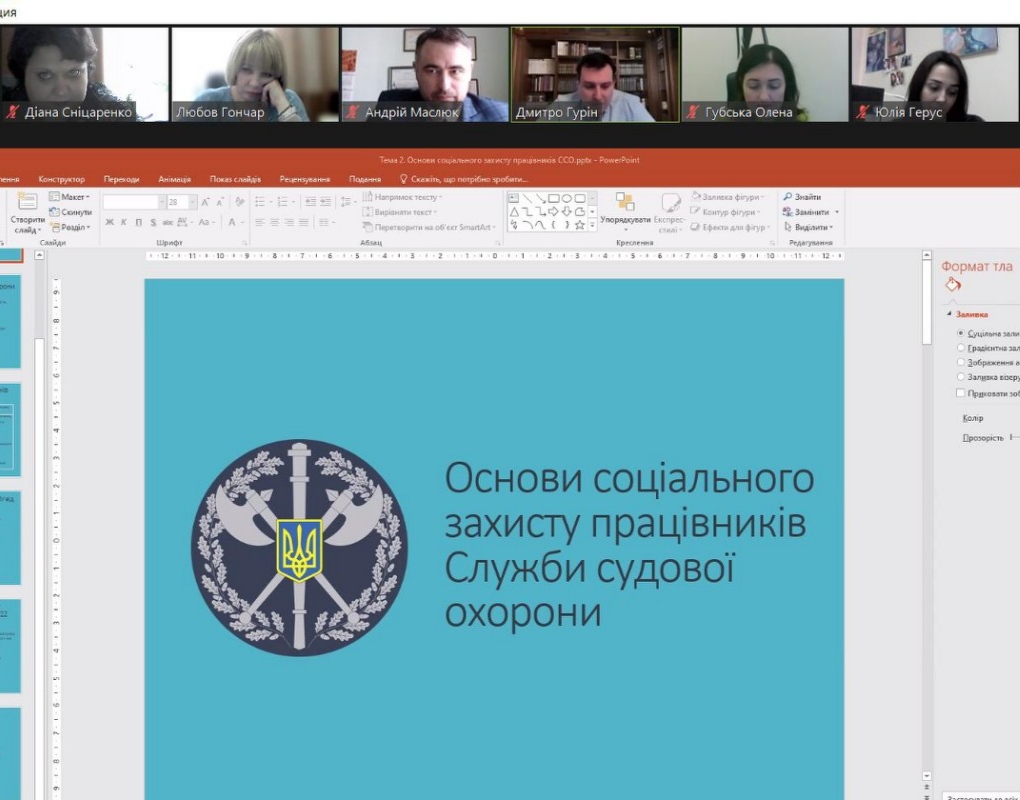The width and height of the screenshot is (1020, 800).
Task: Click the fill bucket icon in Format Background pane
Action: tap(953, 284)
